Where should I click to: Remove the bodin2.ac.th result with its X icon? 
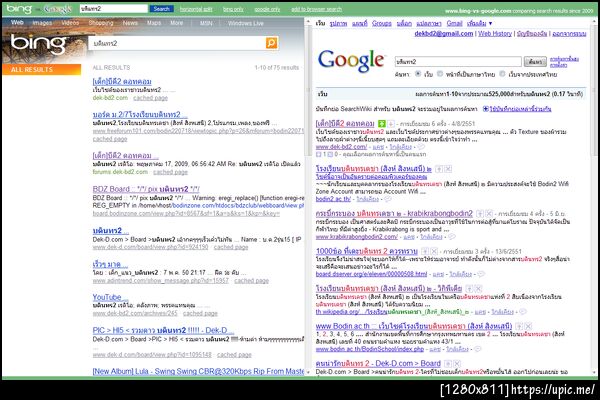click(448, 169)
